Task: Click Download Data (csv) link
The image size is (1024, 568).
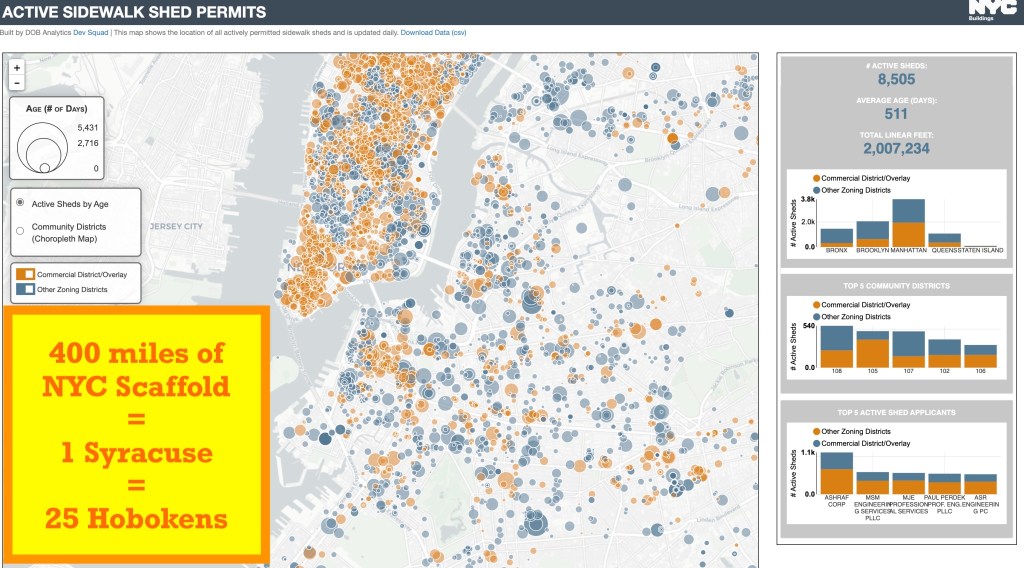Action: pos(433,32)
